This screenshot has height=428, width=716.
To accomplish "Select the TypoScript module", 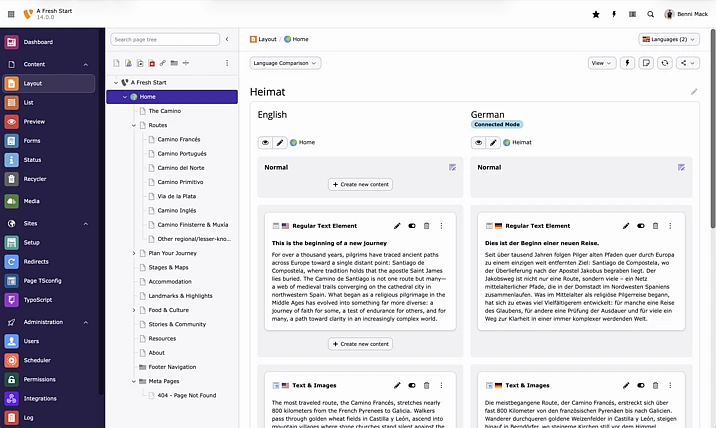I will coord(39,299).
